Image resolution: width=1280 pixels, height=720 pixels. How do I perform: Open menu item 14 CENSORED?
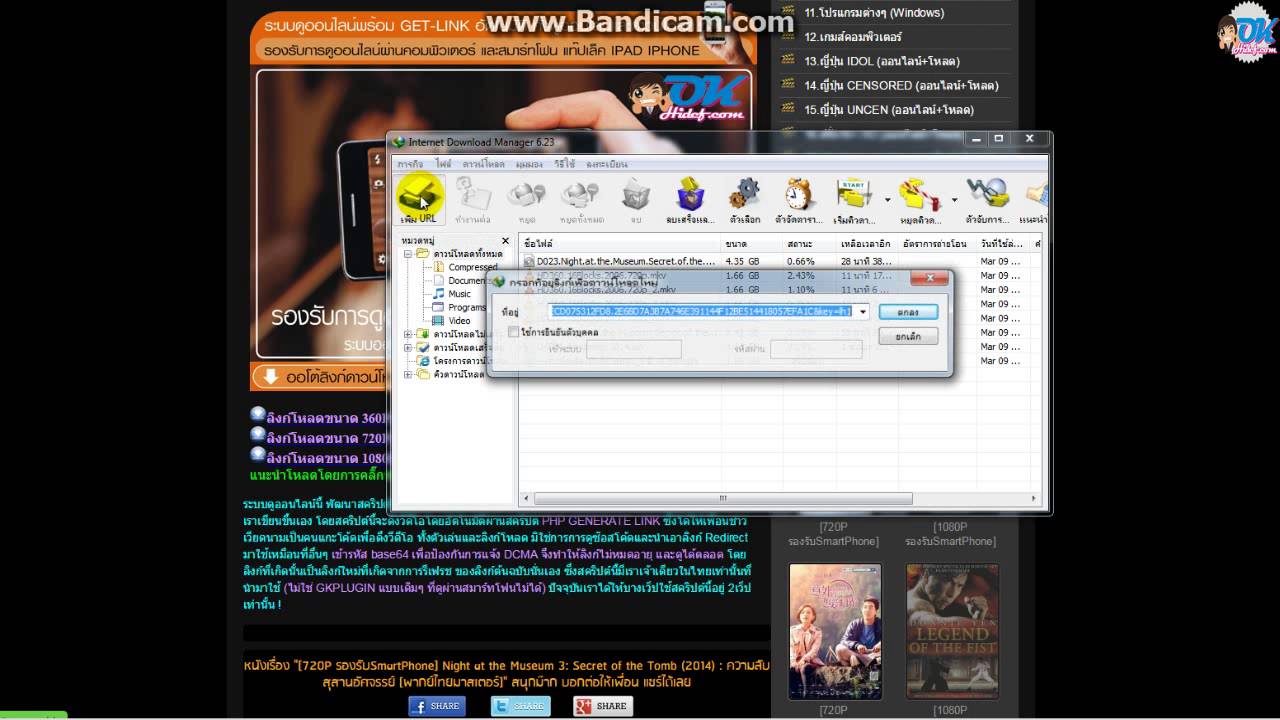pyautogui.click(x=901, y=85)
